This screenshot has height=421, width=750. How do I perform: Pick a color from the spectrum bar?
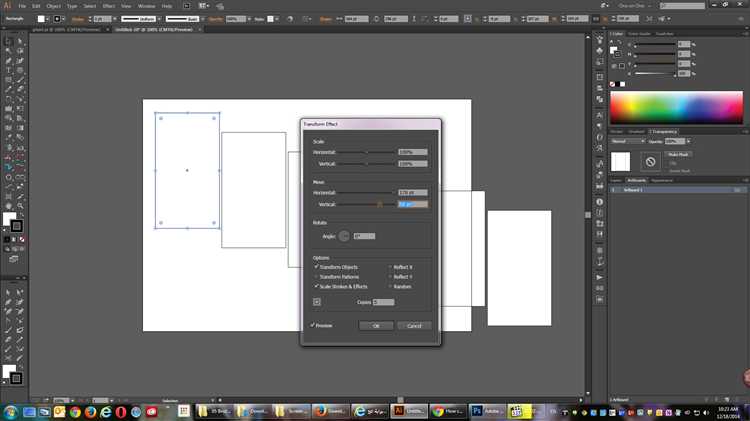coord(677,107)
